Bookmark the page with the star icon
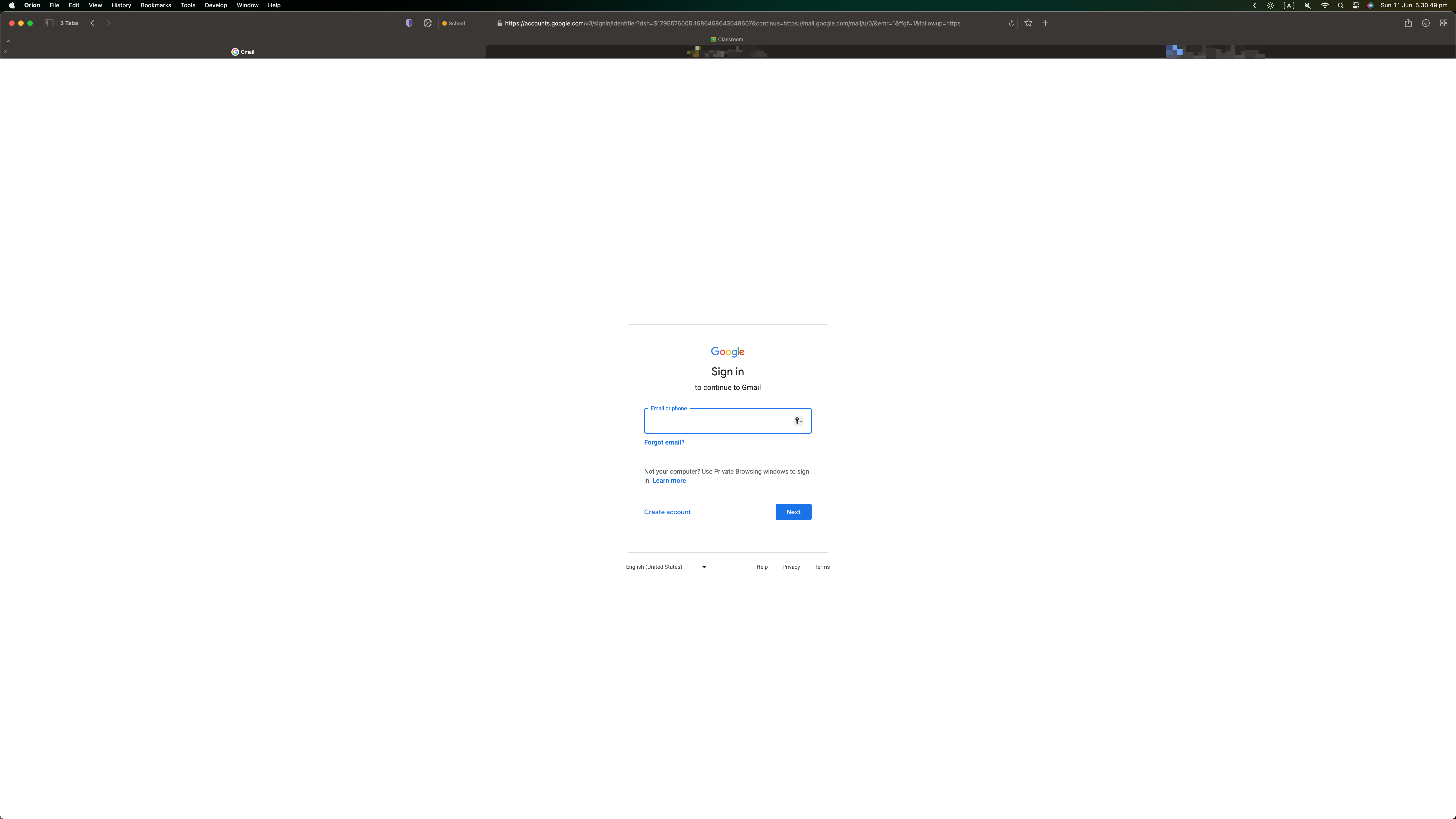Image resolution: width=1456 pixels, height=819 pixels. [x=1028, y=23]
